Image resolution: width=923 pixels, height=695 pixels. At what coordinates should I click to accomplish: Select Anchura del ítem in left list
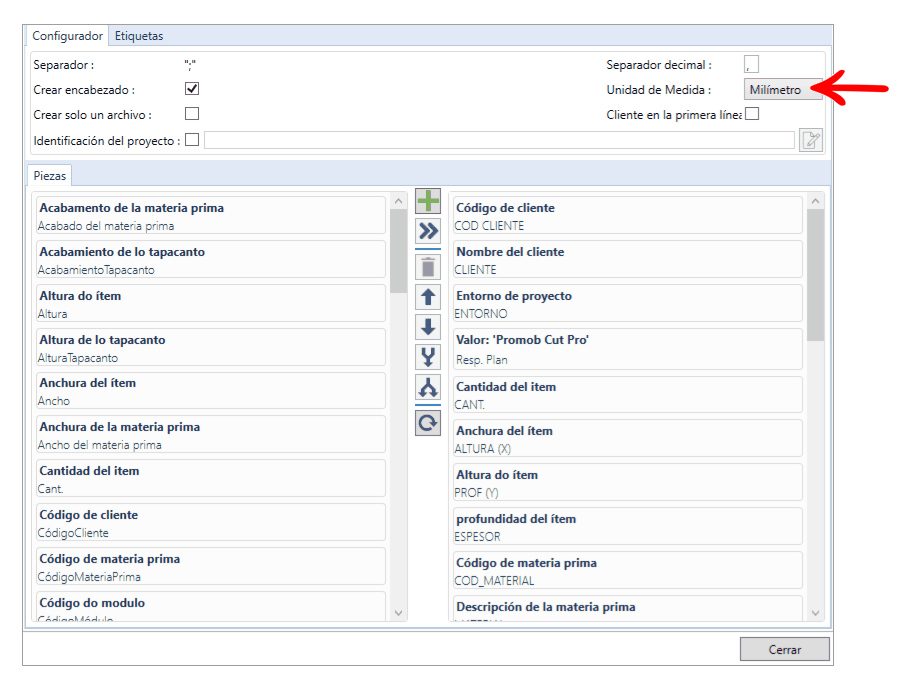(211, 391)
